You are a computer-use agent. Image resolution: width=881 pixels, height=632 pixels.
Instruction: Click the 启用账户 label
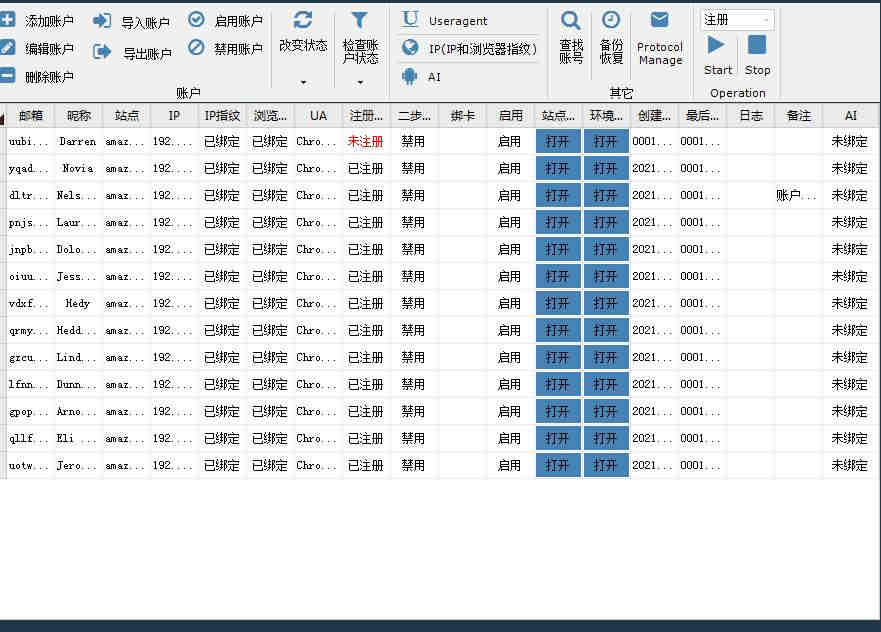coord(239,21)
